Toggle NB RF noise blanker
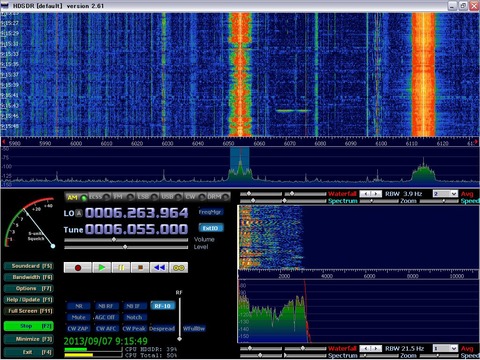The height and width of the screenshot is (360, 480). click(x=106, y=306)
